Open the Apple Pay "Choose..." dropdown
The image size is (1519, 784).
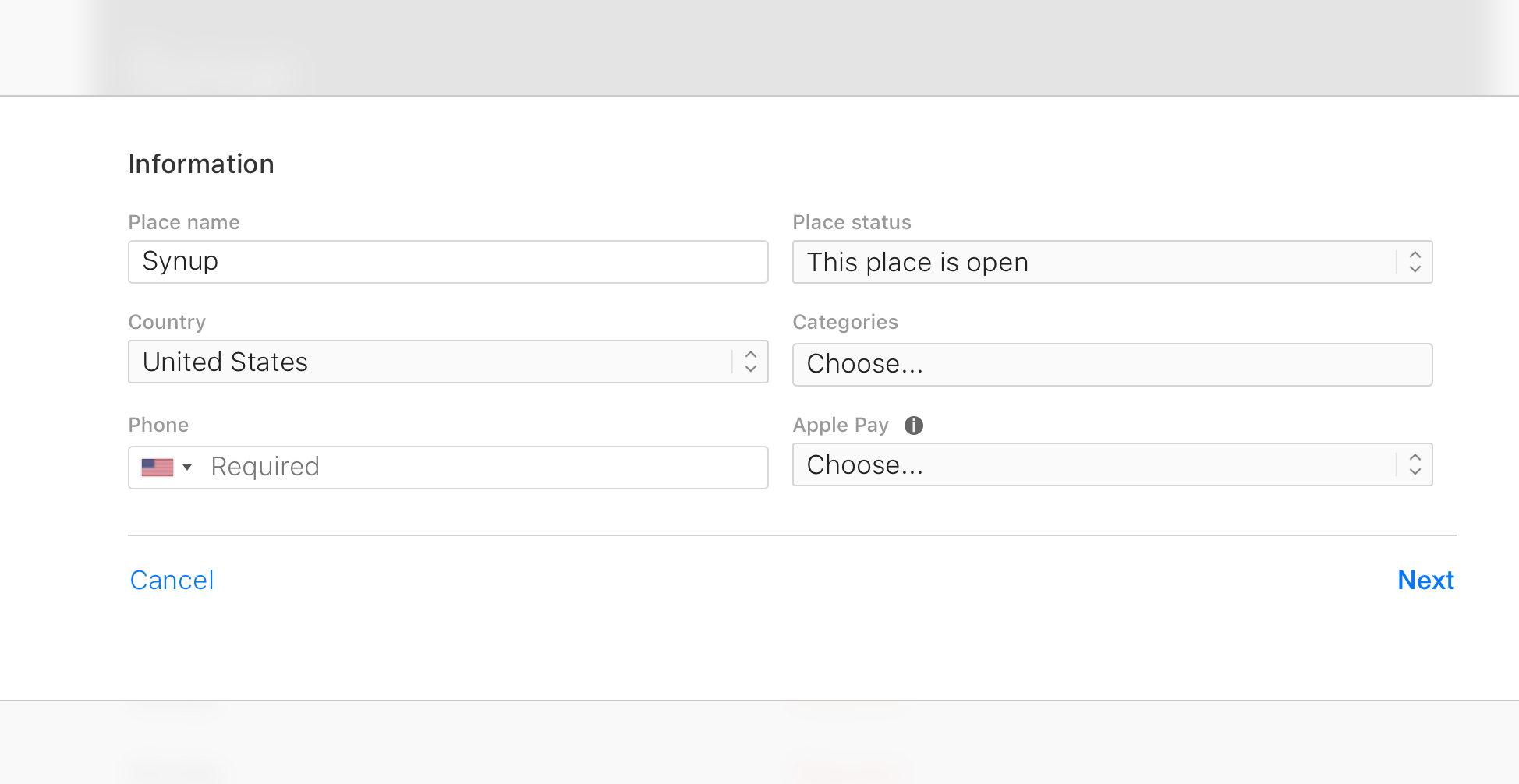click(x=1092, y=465)
